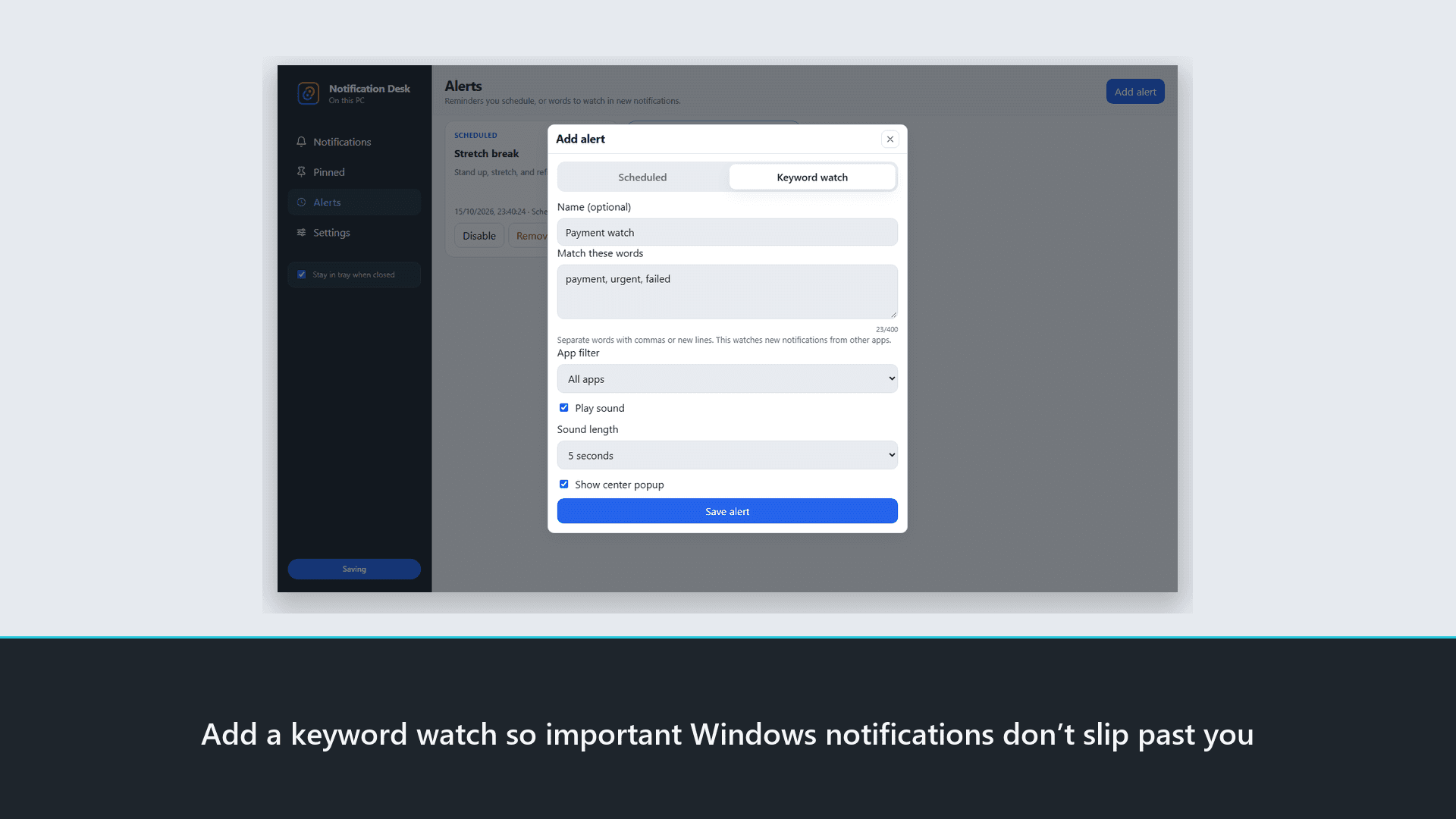Viewport: 1456px width, 819px height.
Task: Click the Add alert button in header
Action: [x=1135, y=92]
